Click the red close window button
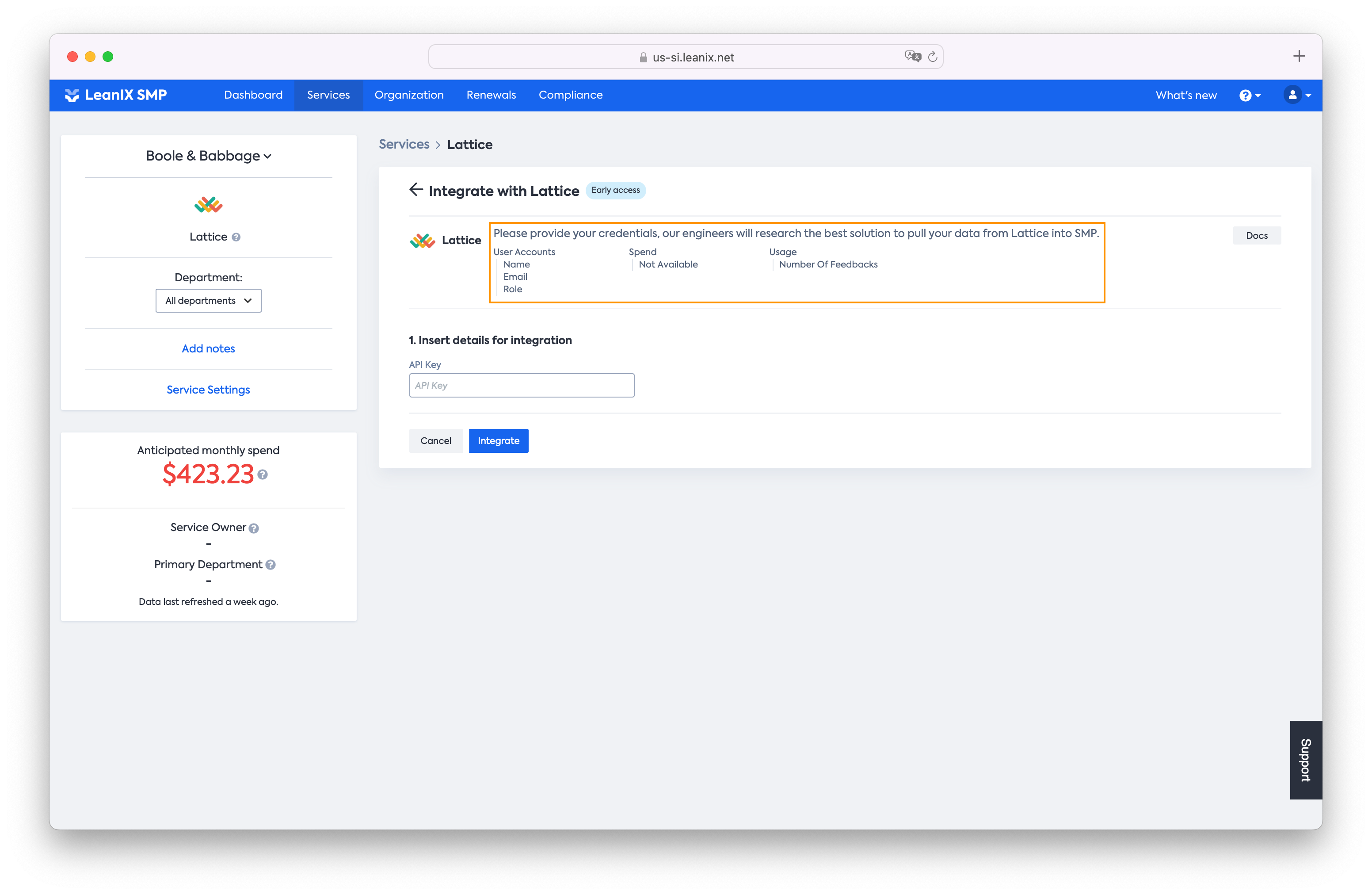Screen dimensions: 1372x895 pos(72,57)
